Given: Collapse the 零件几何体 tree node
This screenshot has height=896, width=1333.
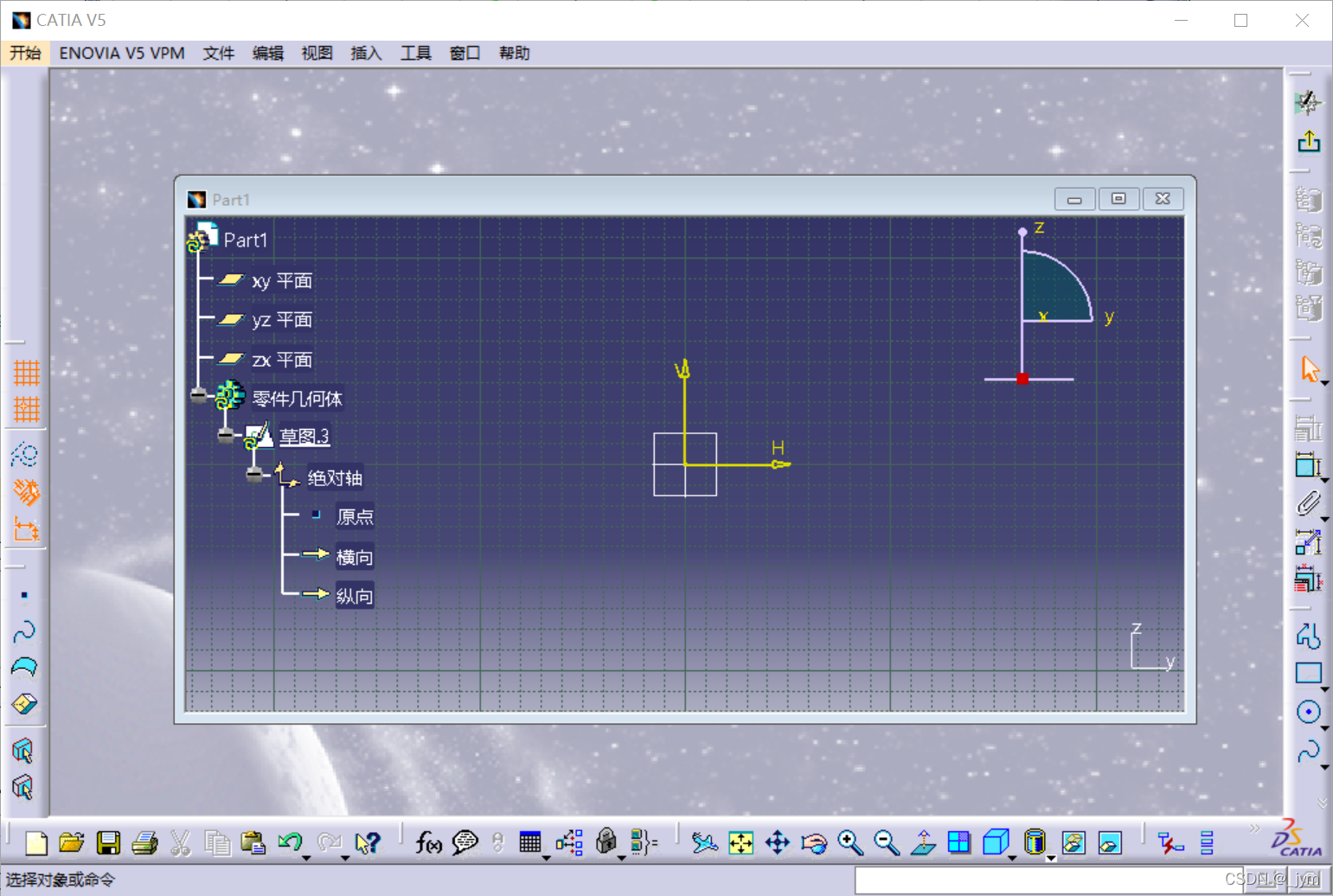Looking at the screenshot, I should (199, 396).
